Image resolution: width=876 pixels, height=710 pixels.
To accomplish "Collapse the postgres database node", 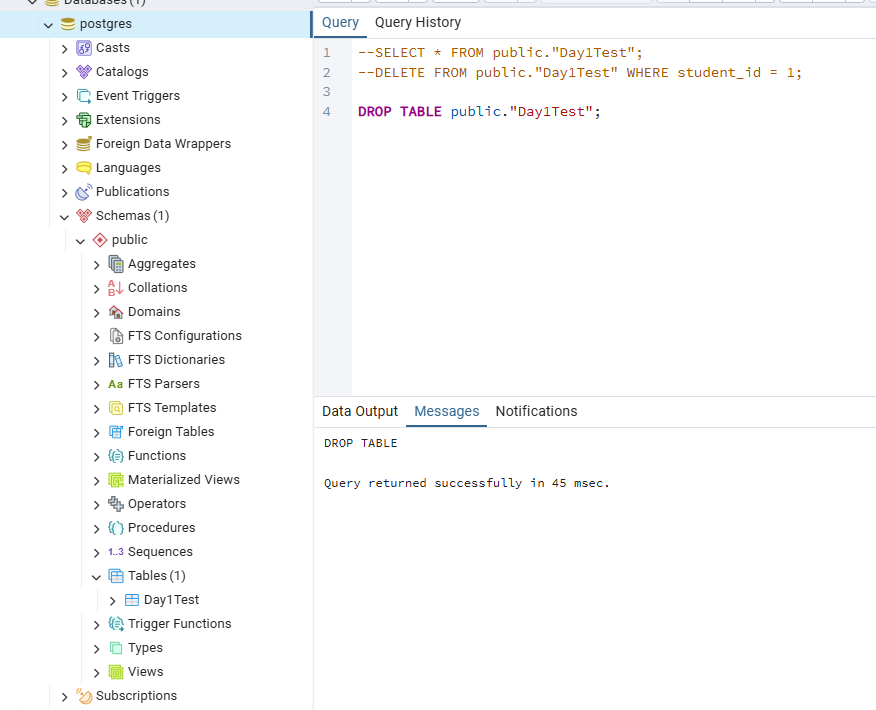I will [49, 25].
